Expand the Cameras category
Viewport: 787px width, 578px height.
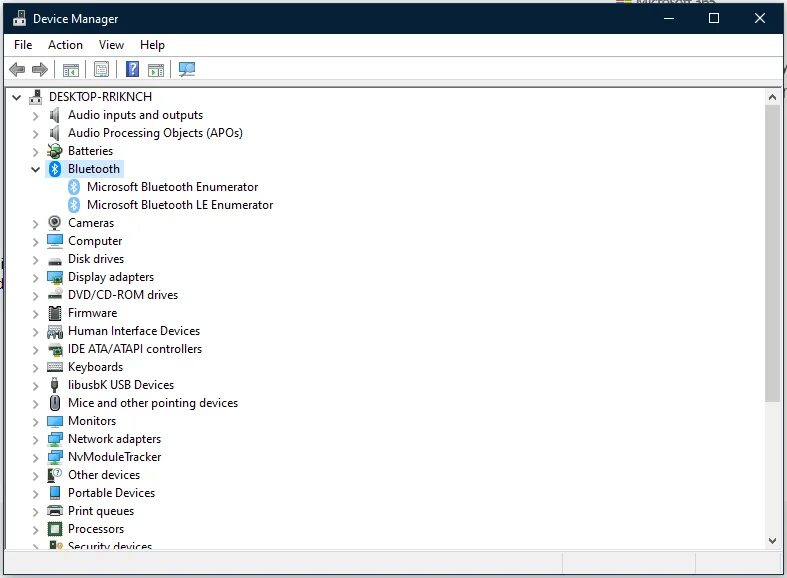click(x=35, y=224)
